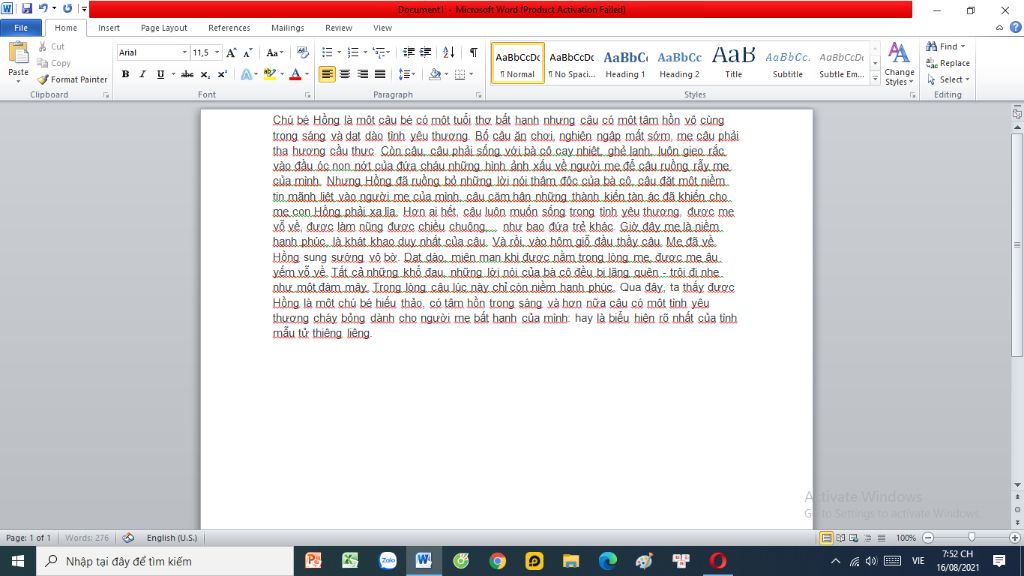Open the word count from status bar

point(86,537)
